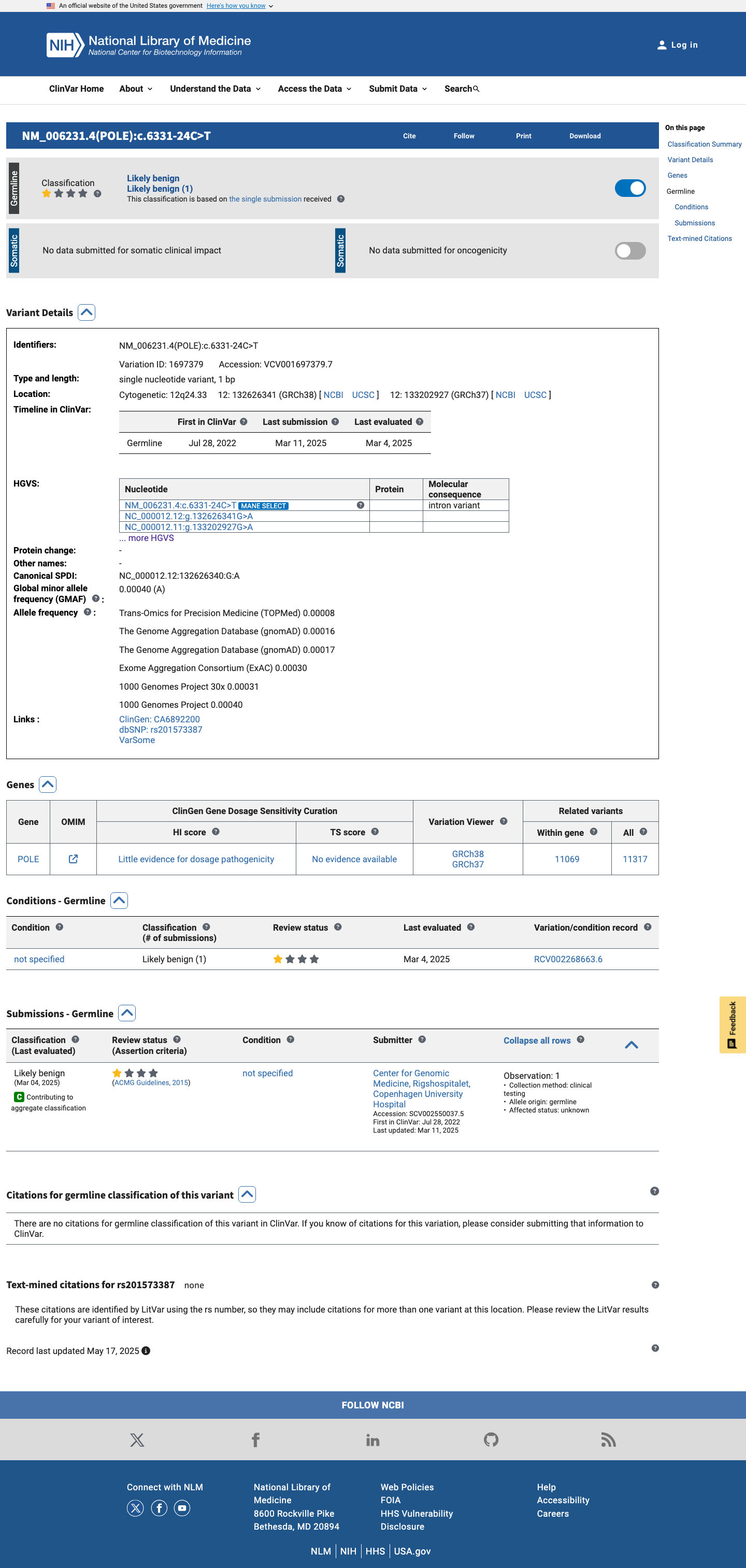Click info icon after Record last updated date
This screenshot has width=746, height=1568.
pos(146,1351)
